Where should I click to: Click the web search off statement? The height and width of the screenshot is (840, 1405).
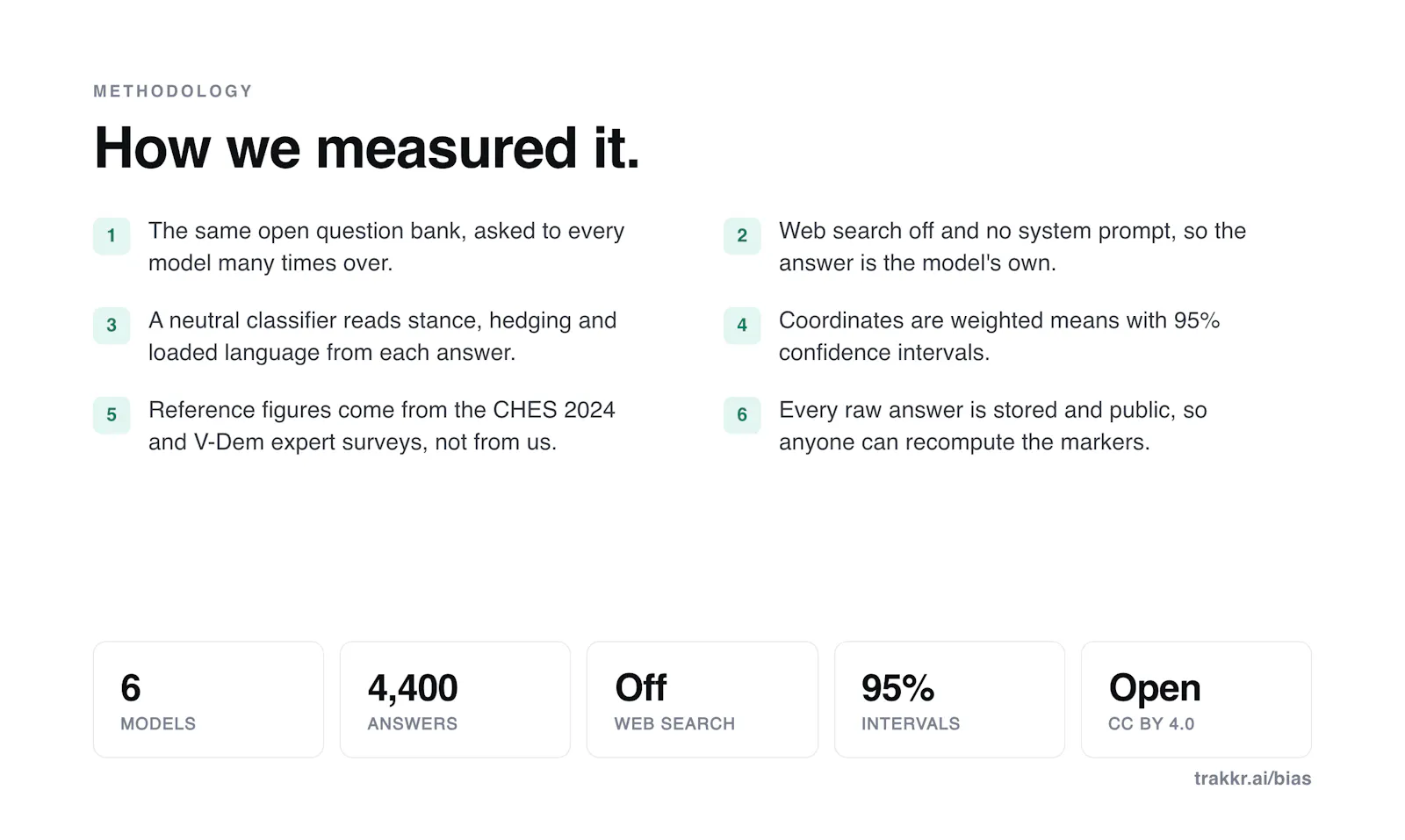click(1012, 247)
